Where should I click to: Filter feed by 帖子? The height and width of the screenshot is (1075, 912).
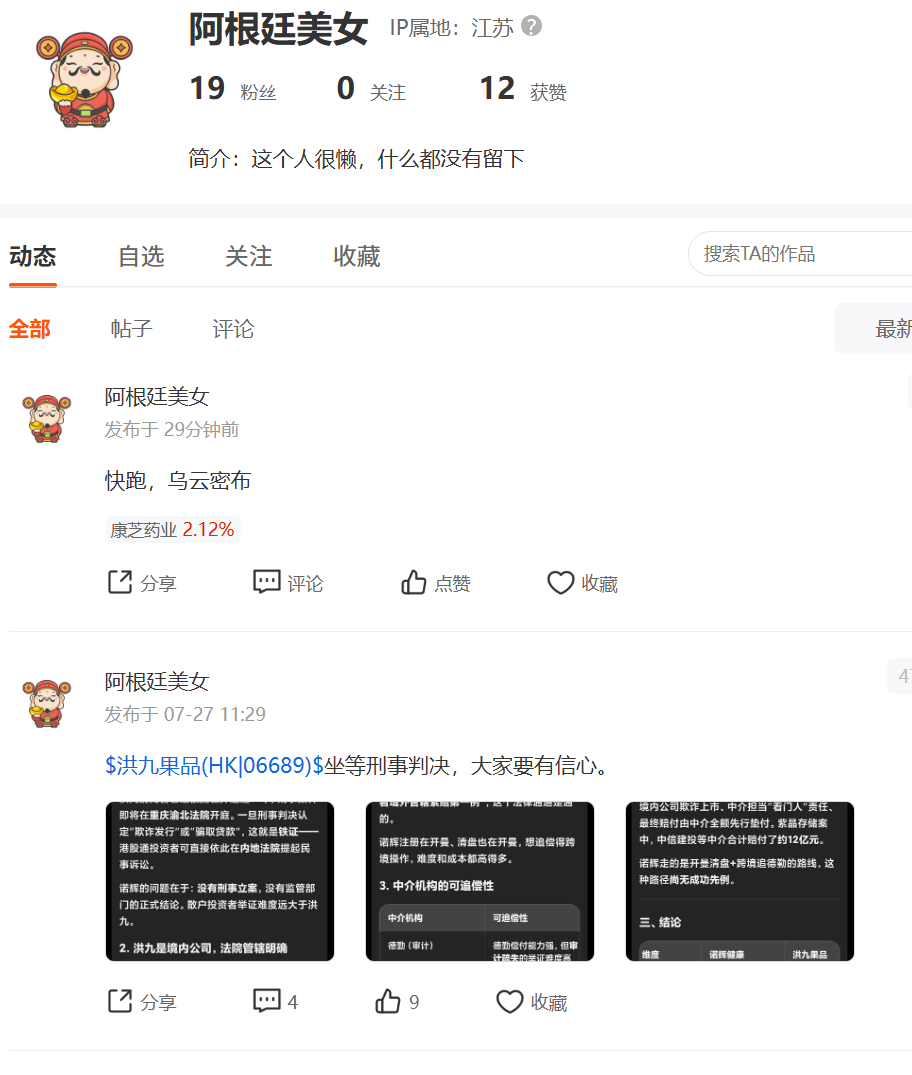click(x=132, y=329)
